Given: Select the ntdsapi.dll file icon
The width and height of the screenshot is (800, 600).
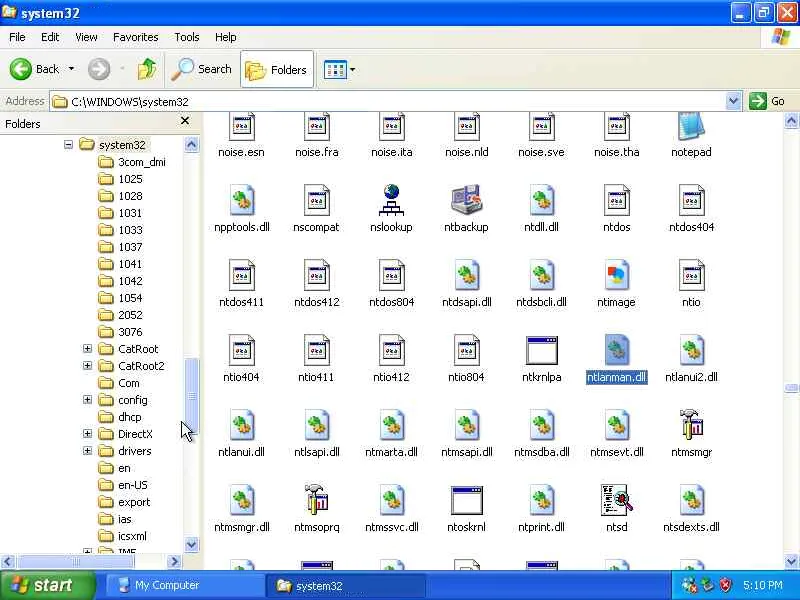Looking at the screenshot, I should (x=466, y=276).
